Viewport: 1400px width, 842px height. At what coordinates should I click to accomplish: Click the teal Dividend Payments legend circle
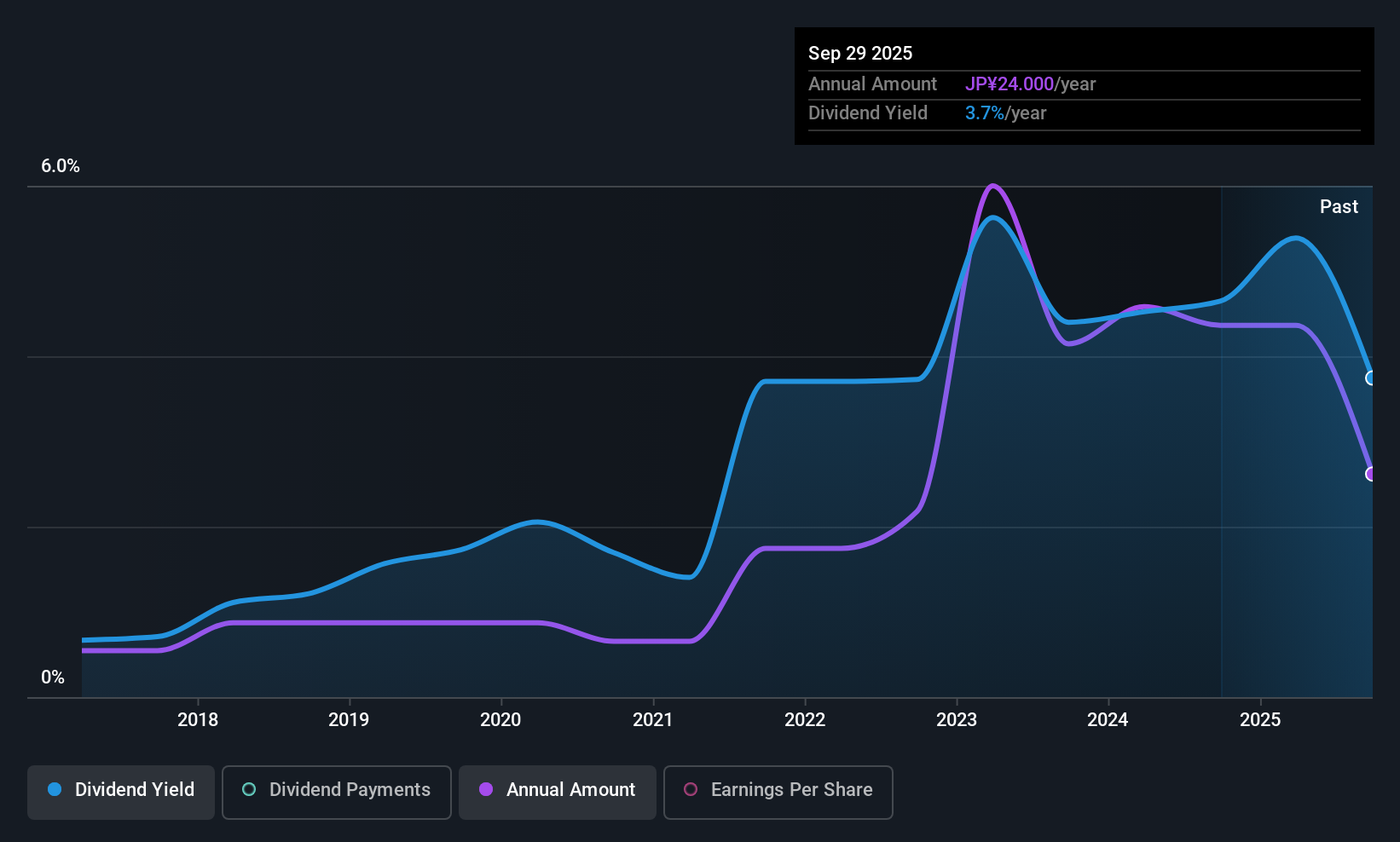(x=249, y=789)
